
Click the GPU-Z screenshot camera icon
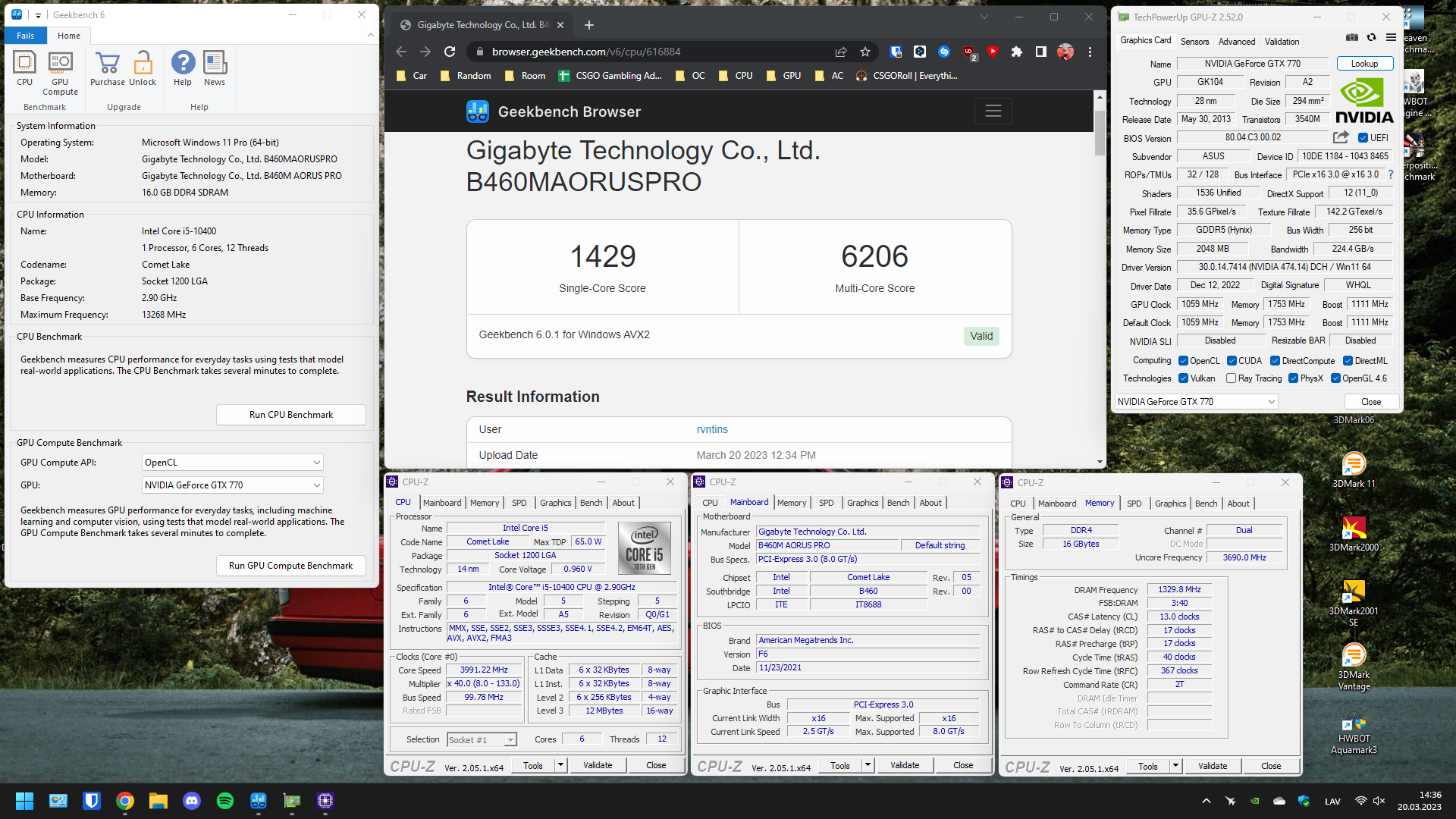pyautogui.click(x=1351, y=37)
